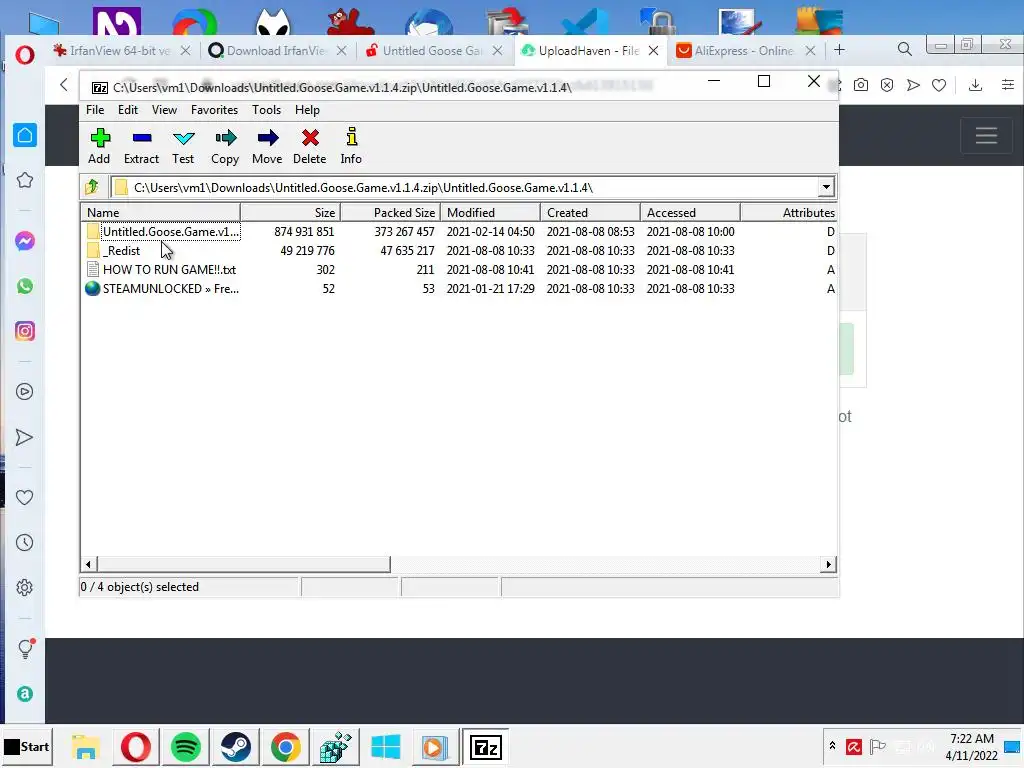
Task: Open the View menu
Action: coord(165,110)
